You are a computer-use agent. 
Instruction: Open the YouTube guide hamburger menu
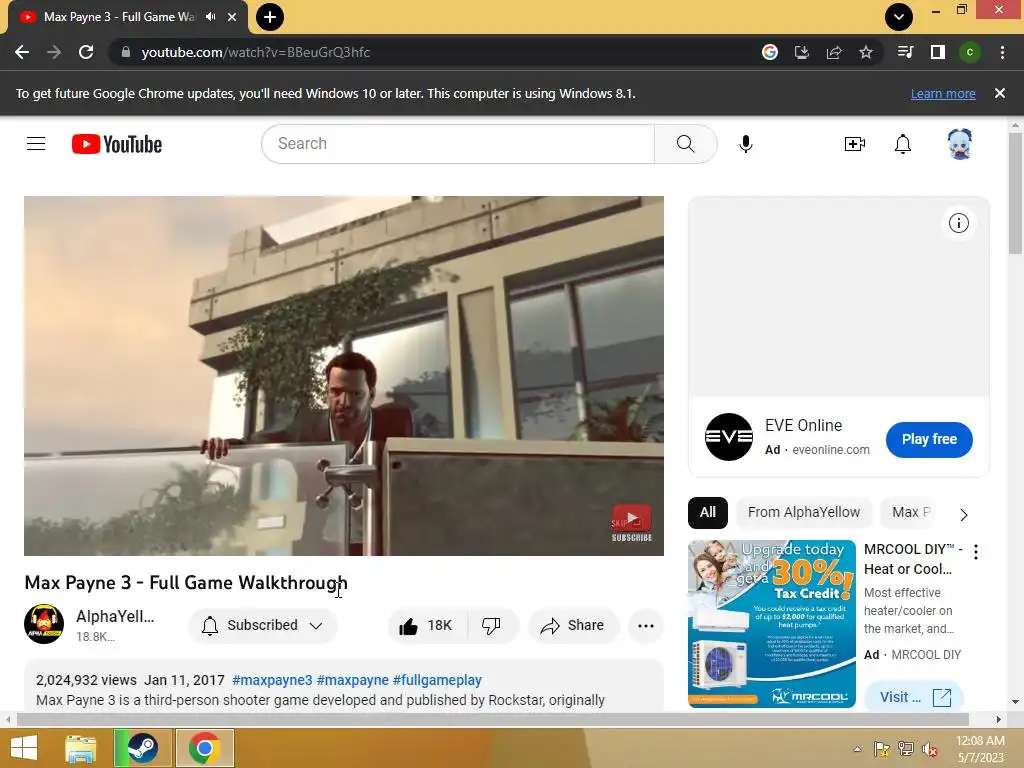(36, 144)
